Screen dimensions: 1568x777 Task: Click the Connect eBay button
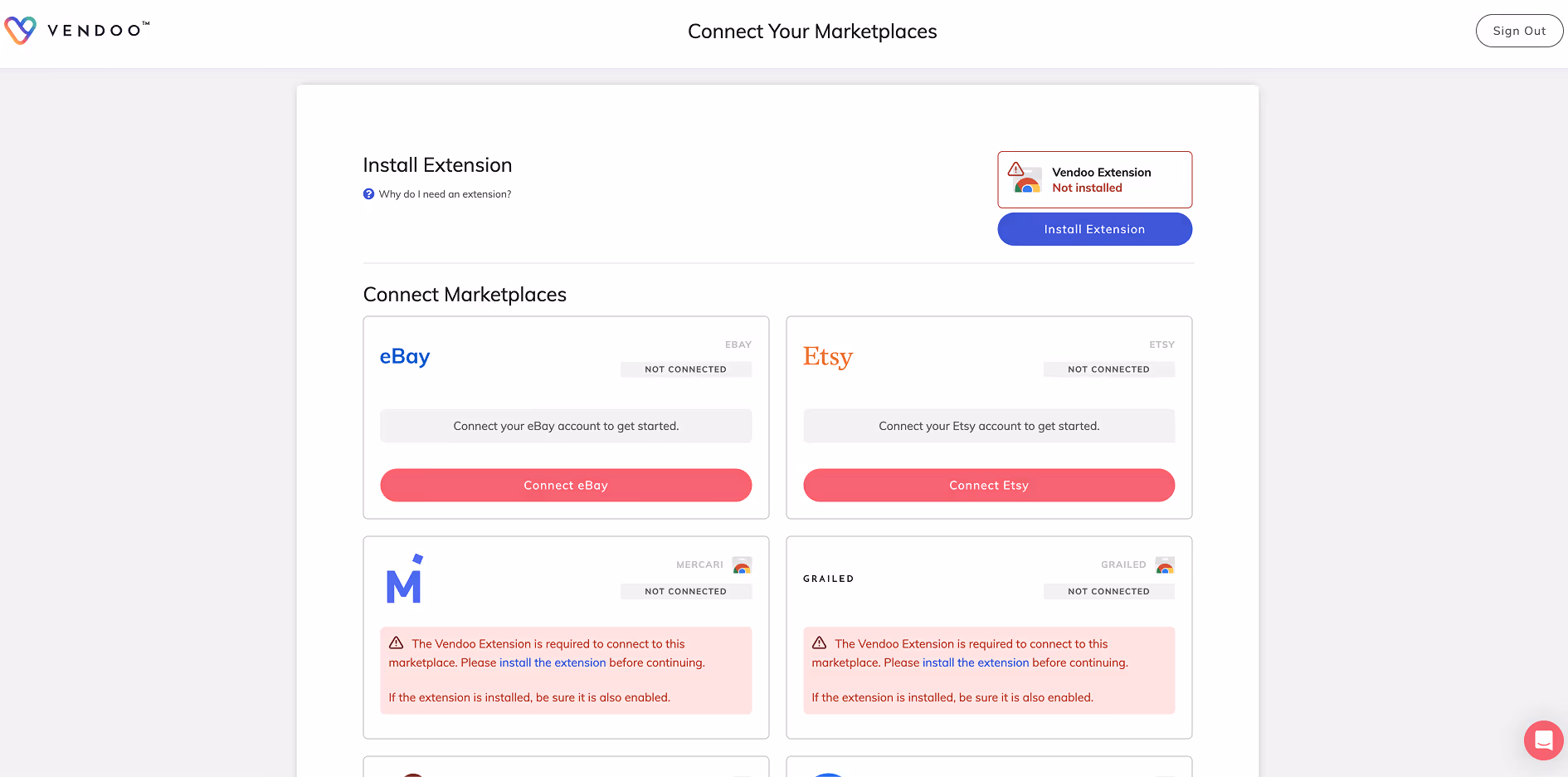coord(565,485)
